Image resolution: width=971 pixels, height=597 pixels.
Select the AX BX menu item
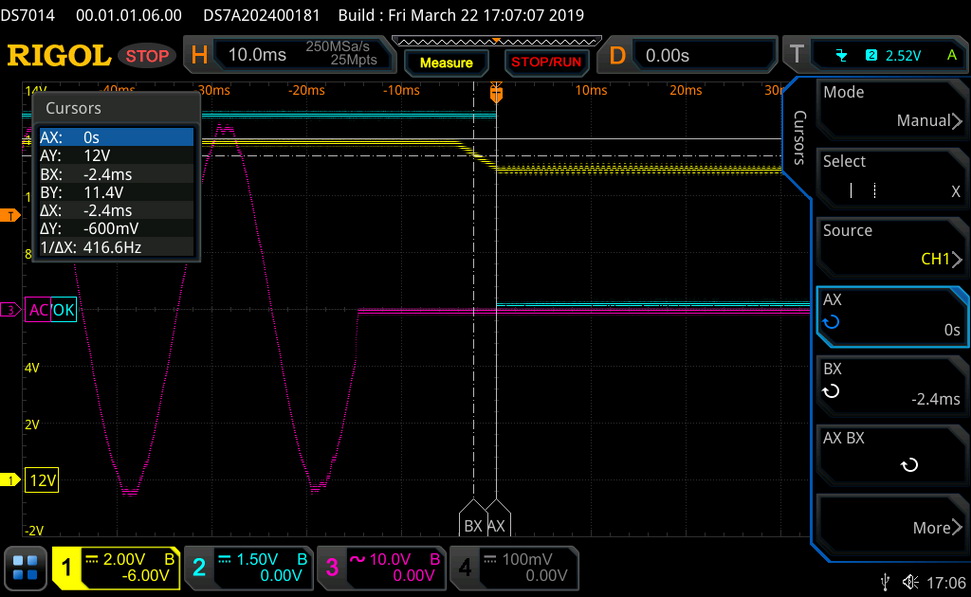click(892, 456)
